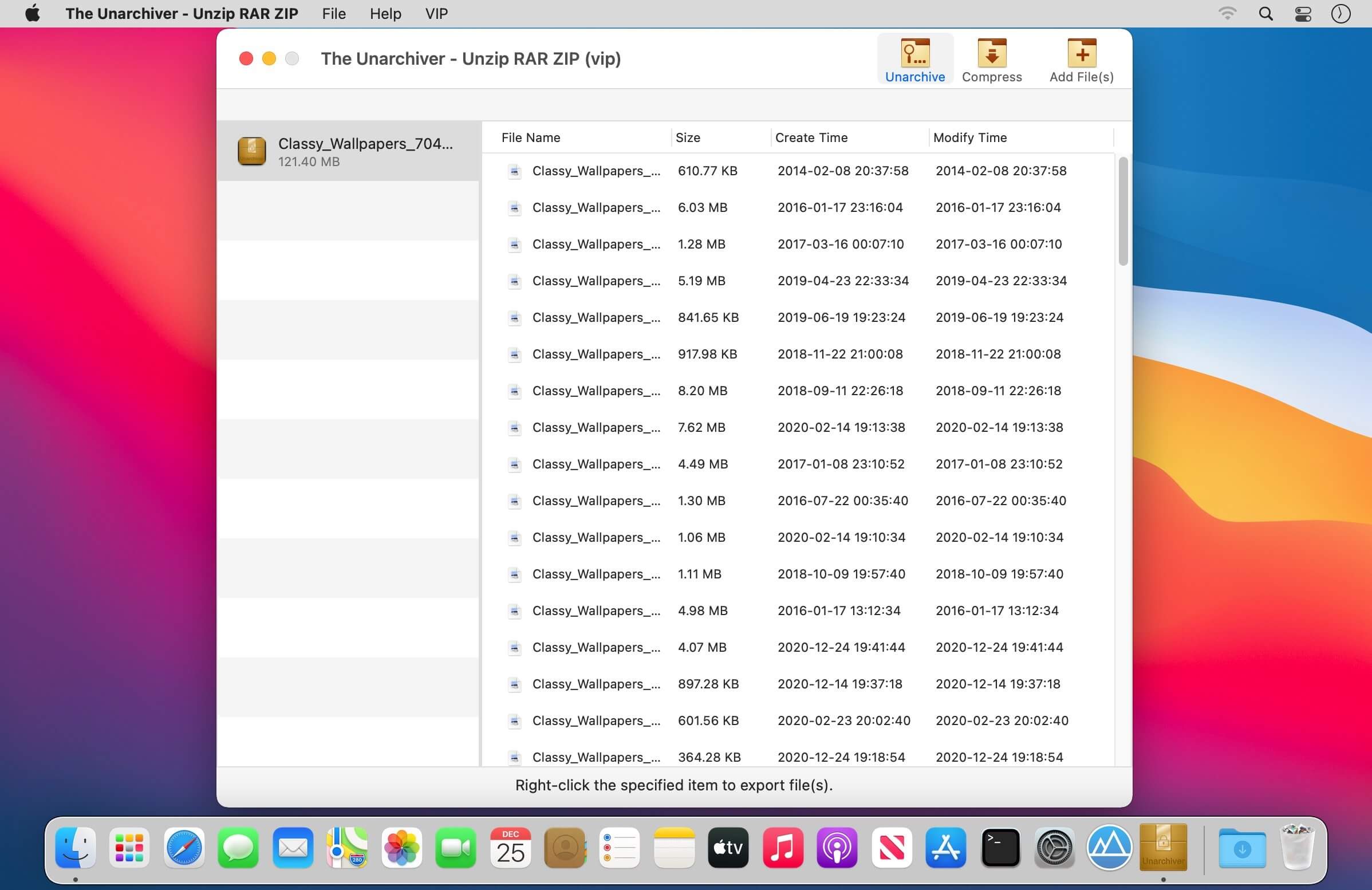Click the Unarchiver icon in the Dock
This screenshot has width=1372, height=890.
pyautogui.click(x=1164, y=847)
